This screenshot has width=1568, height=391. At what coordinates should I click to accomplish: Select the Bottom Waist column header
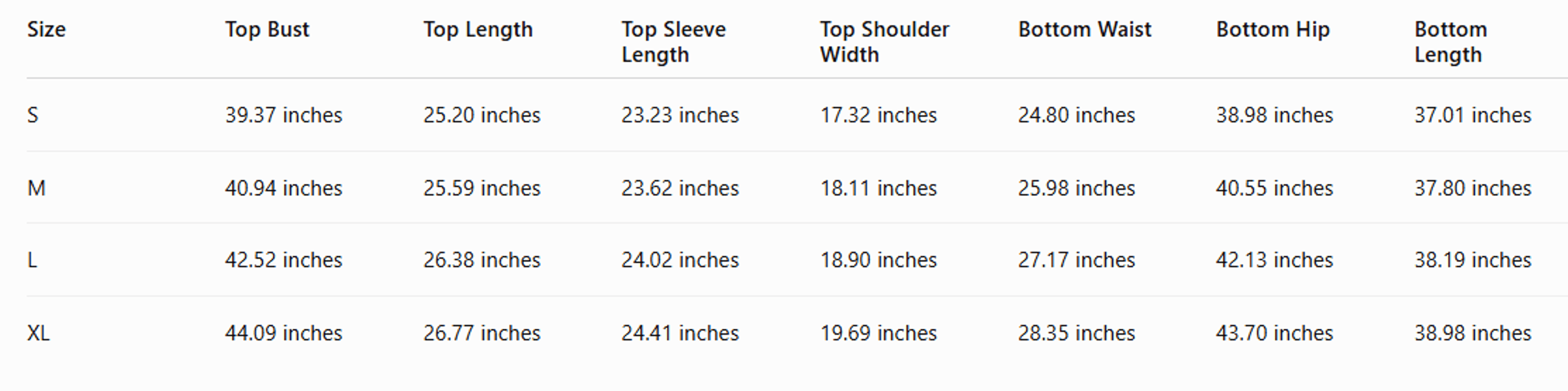point(1085,29)
